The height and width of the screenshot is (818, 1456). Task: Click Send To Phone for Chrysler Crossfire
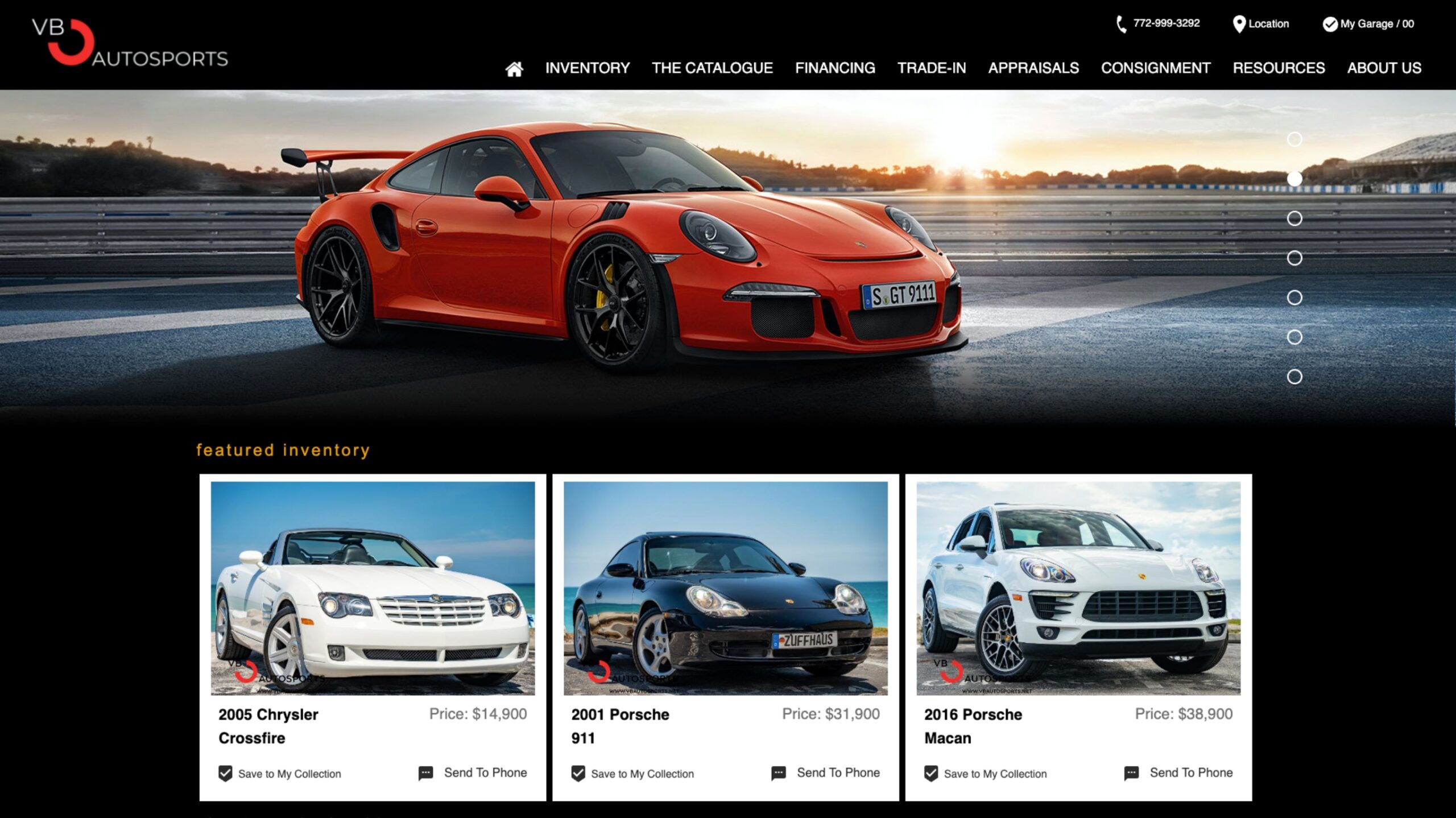[x=485, y=772]
